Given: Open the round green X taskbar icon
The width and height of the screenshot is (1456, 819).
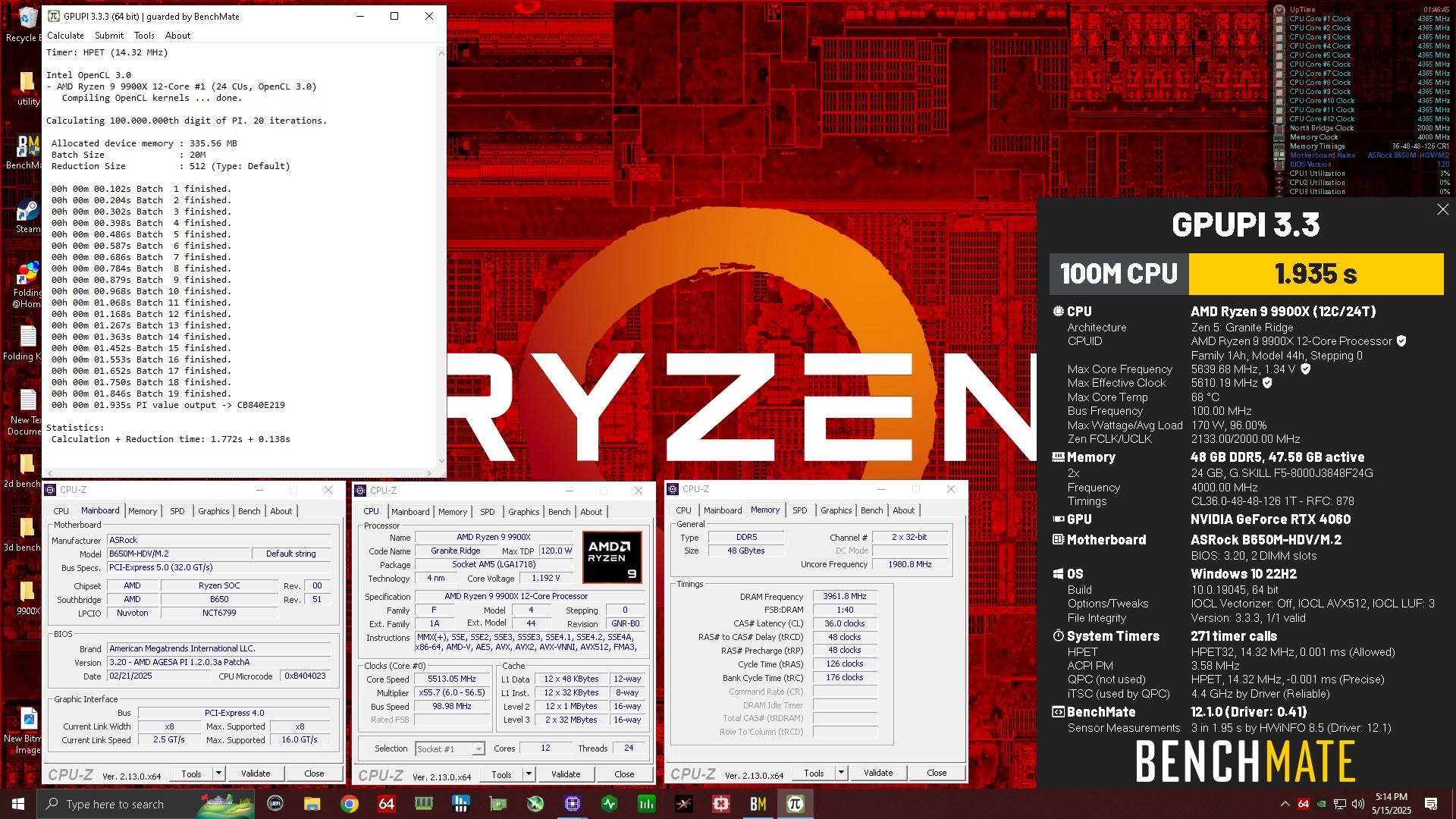Looking at the screenshot, I should pos(535,804).
